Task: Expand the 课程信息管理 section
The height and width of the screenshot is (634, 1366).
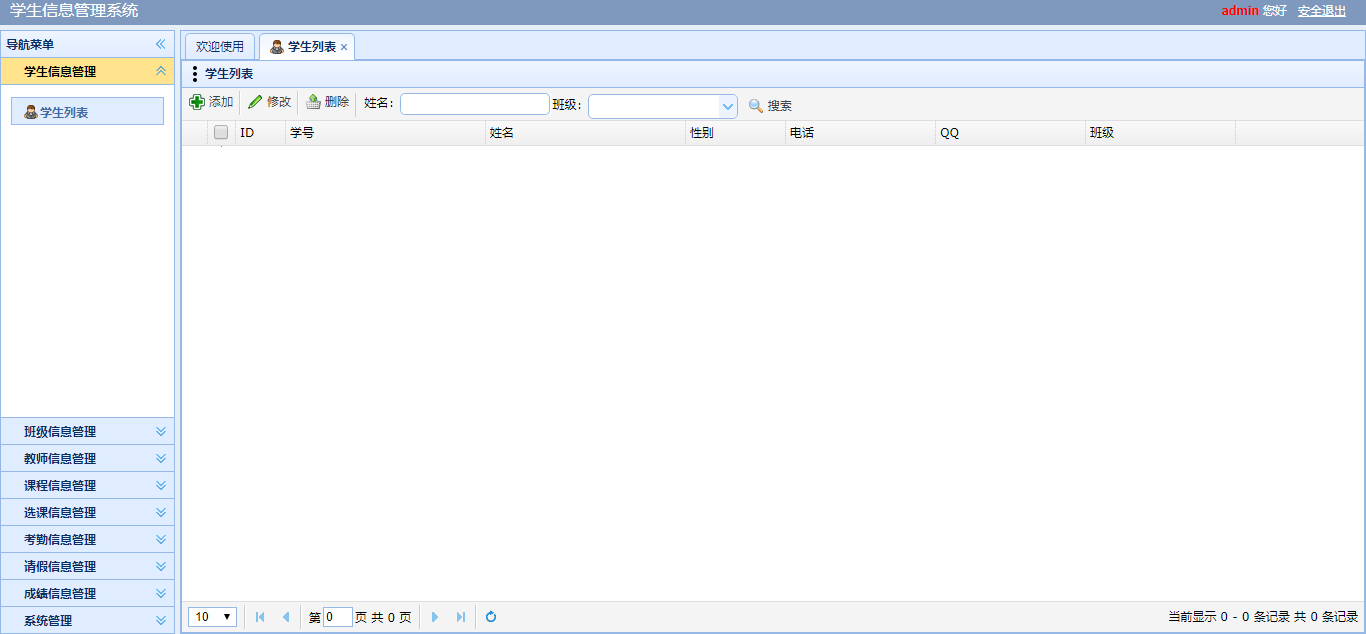Action: coord(87,485)
